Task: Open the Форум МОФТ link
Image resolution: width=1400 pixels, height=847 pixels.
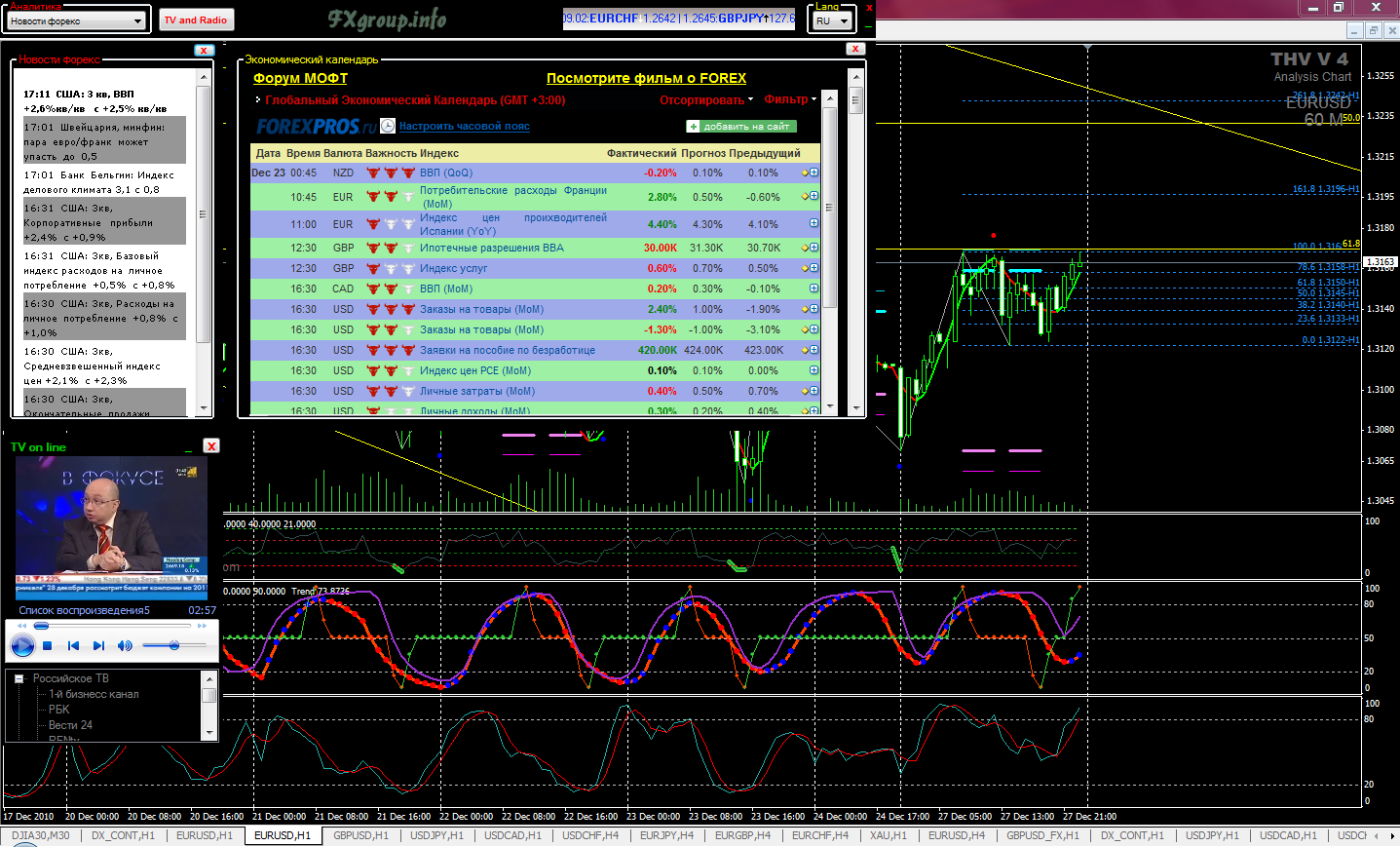Action: (300, 78)
